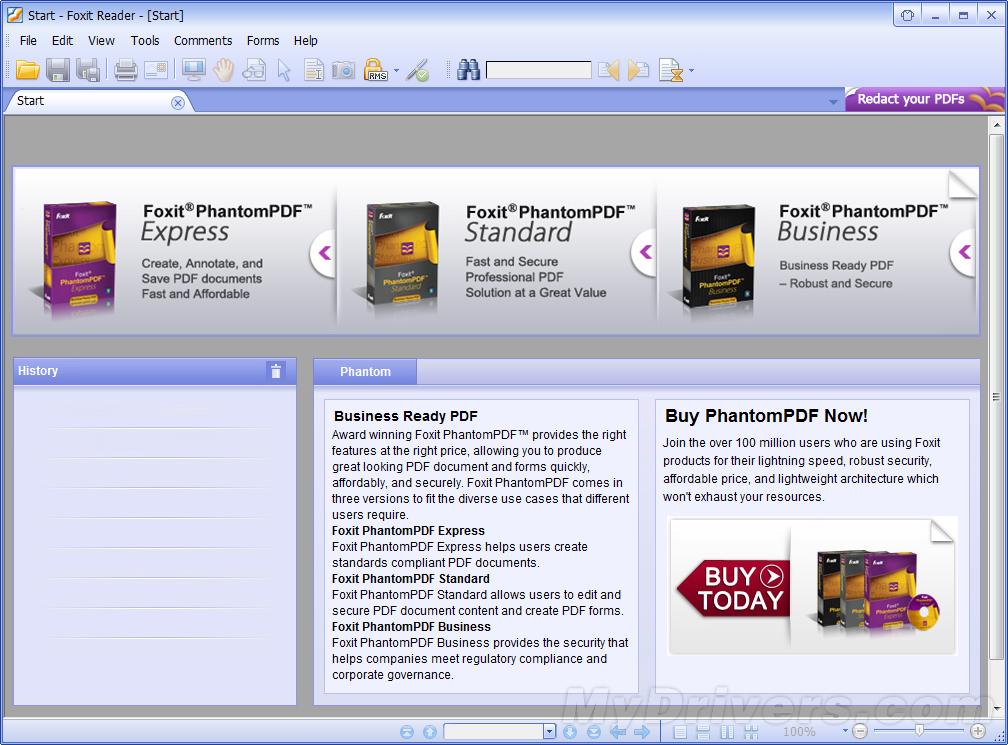Close the Start tab

(178, 102)
